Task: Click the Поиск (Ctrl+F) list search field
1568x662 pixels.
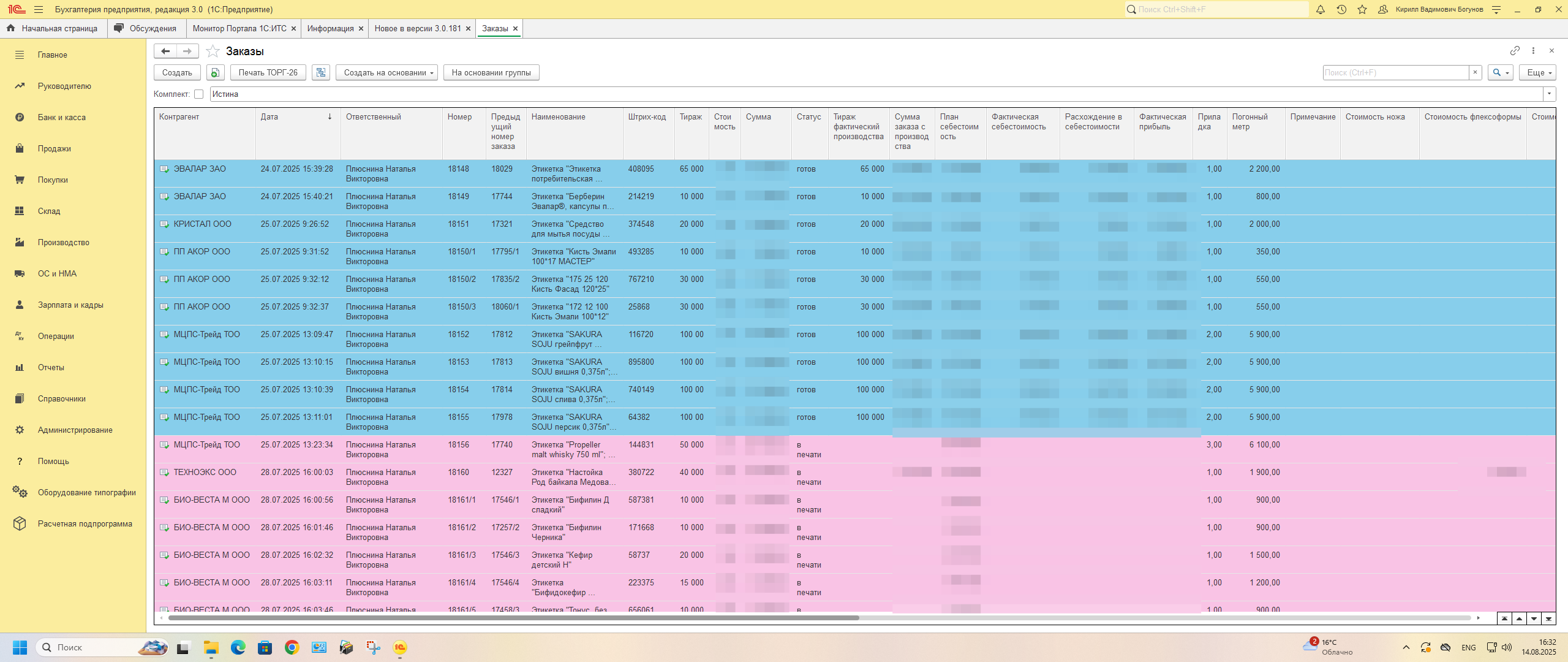Action: point(1395,72)
